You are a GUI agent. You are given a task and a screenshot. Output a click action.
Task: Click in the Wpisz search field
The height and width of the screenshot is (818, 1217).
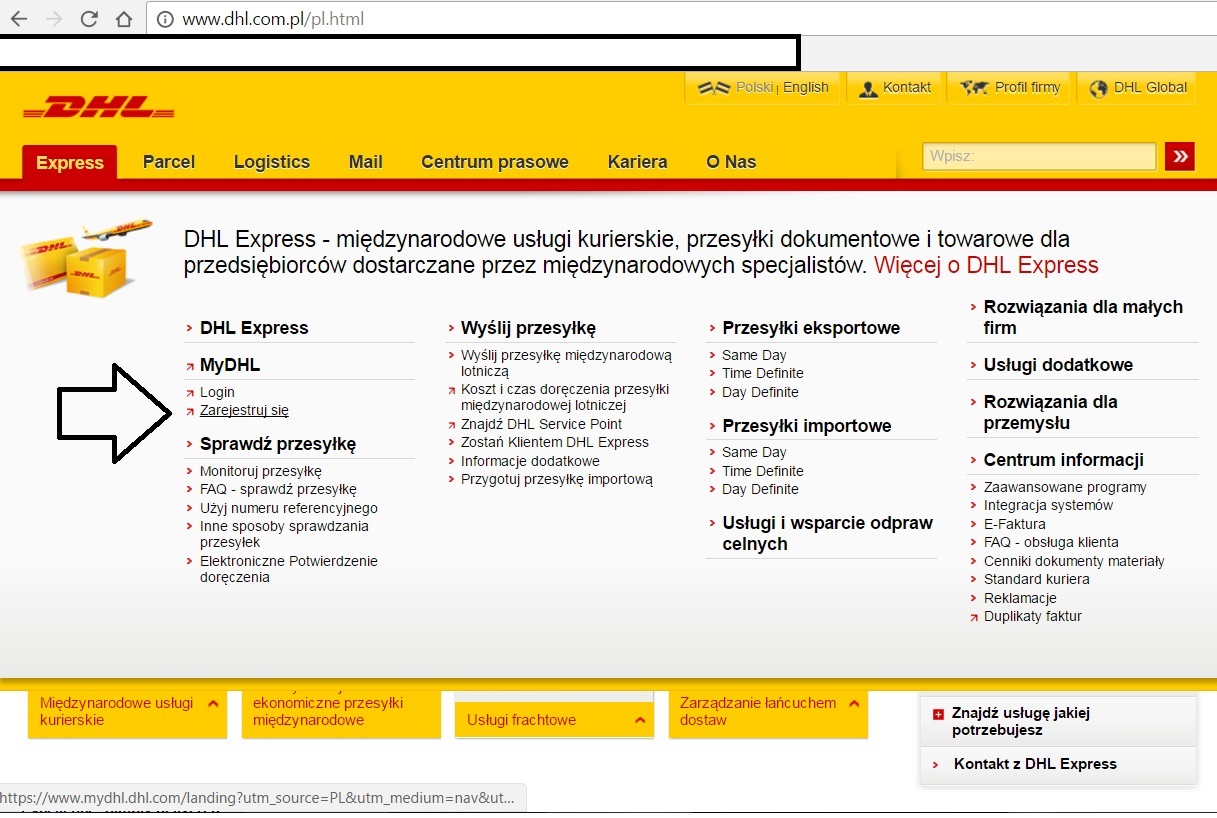pos(1038,156)
